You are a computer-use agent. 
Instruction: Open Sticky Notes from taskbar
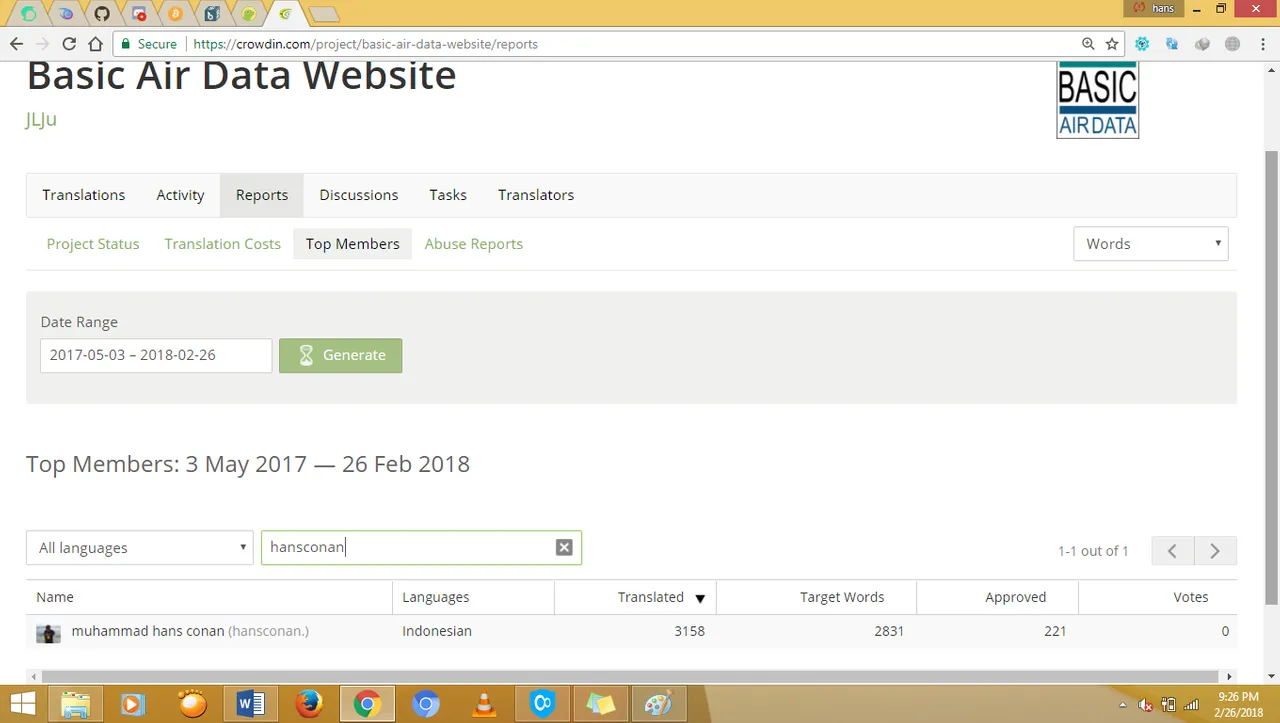(x=600, y=704)
